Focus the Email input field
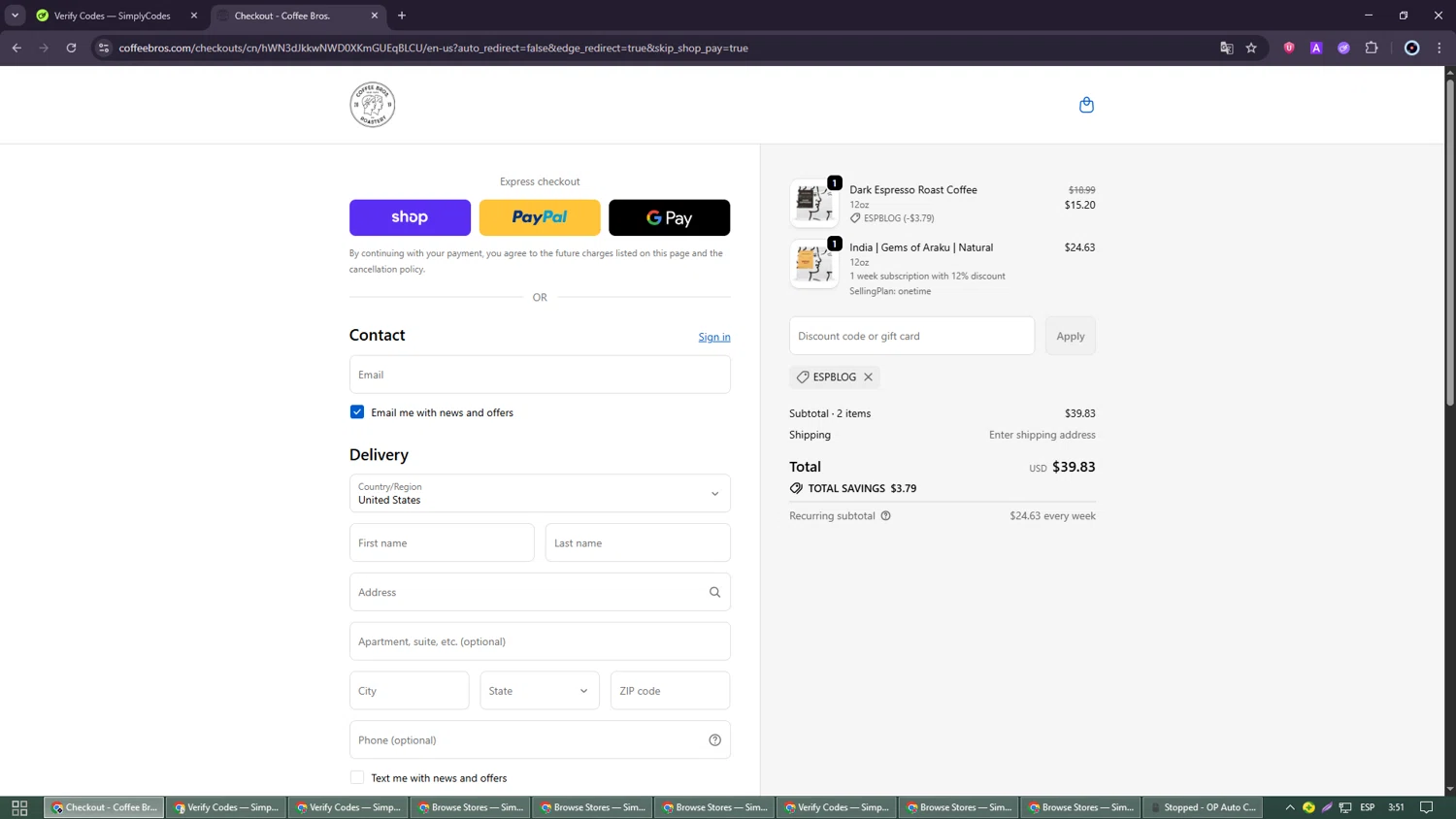The height and width of the screenshot is (819, 1456). point(540,375)
